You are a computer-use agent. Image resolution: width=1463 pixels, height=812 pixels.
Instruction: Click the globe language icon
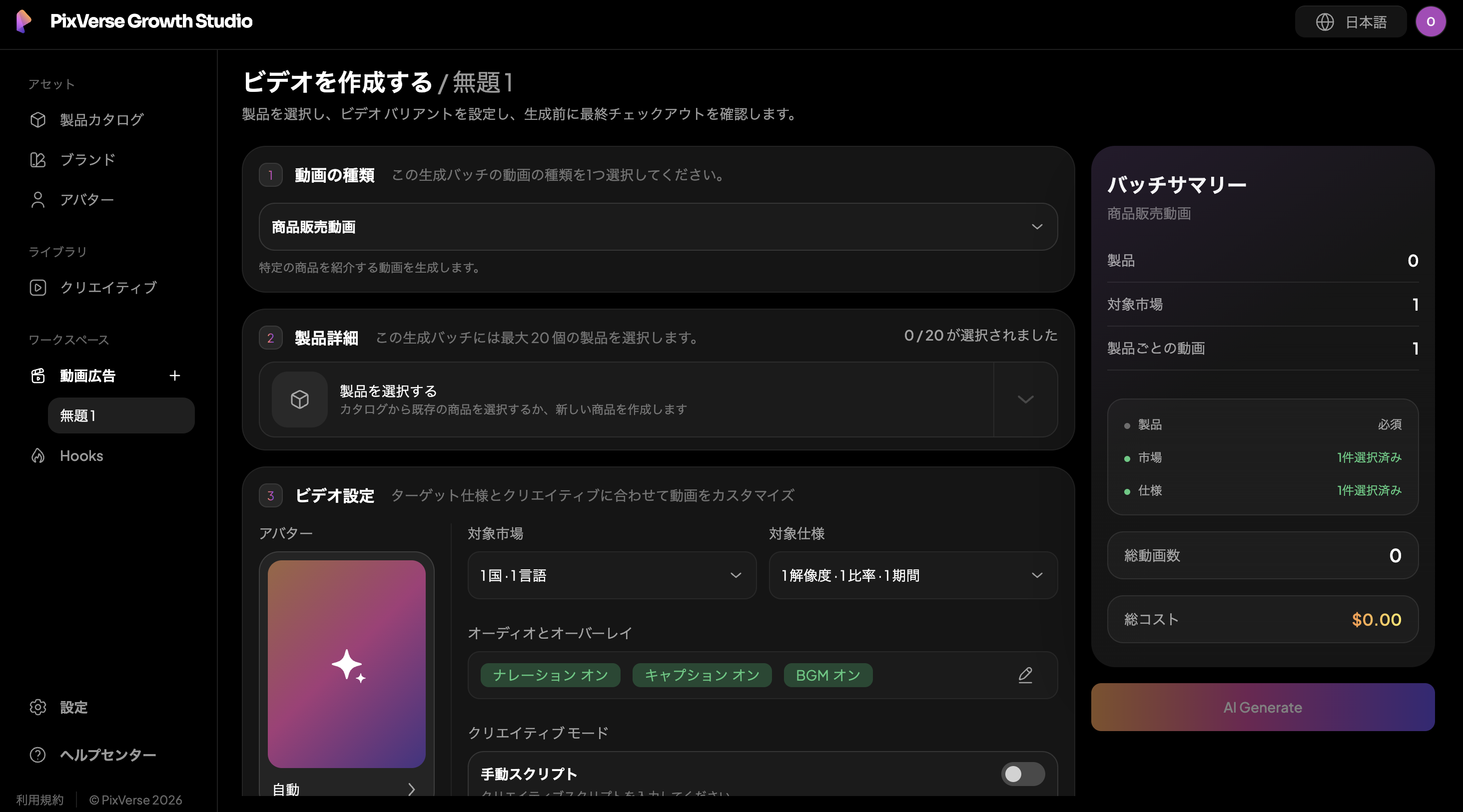coord(1325,21)
